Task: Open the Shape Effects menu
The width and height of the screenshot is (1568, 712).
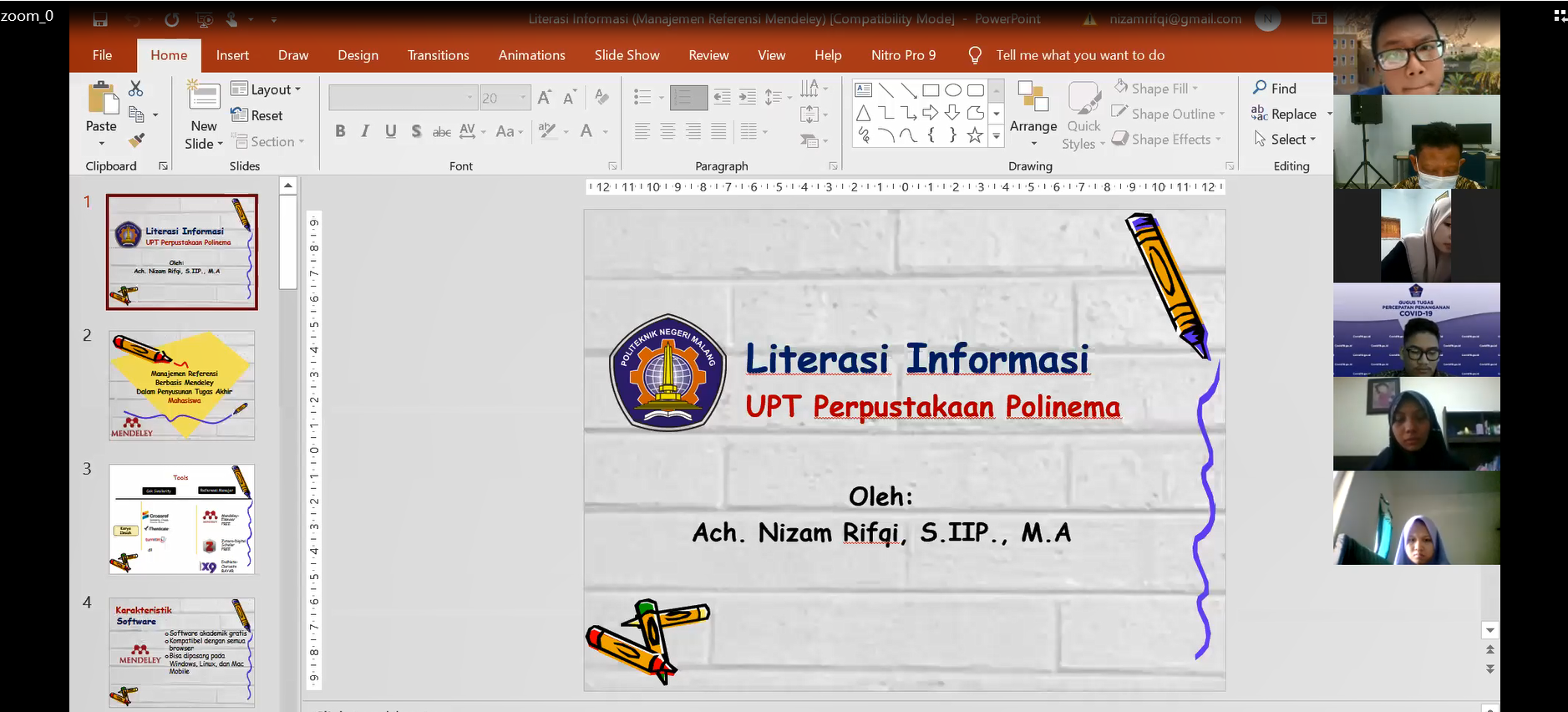Action: pos(1166,140)
